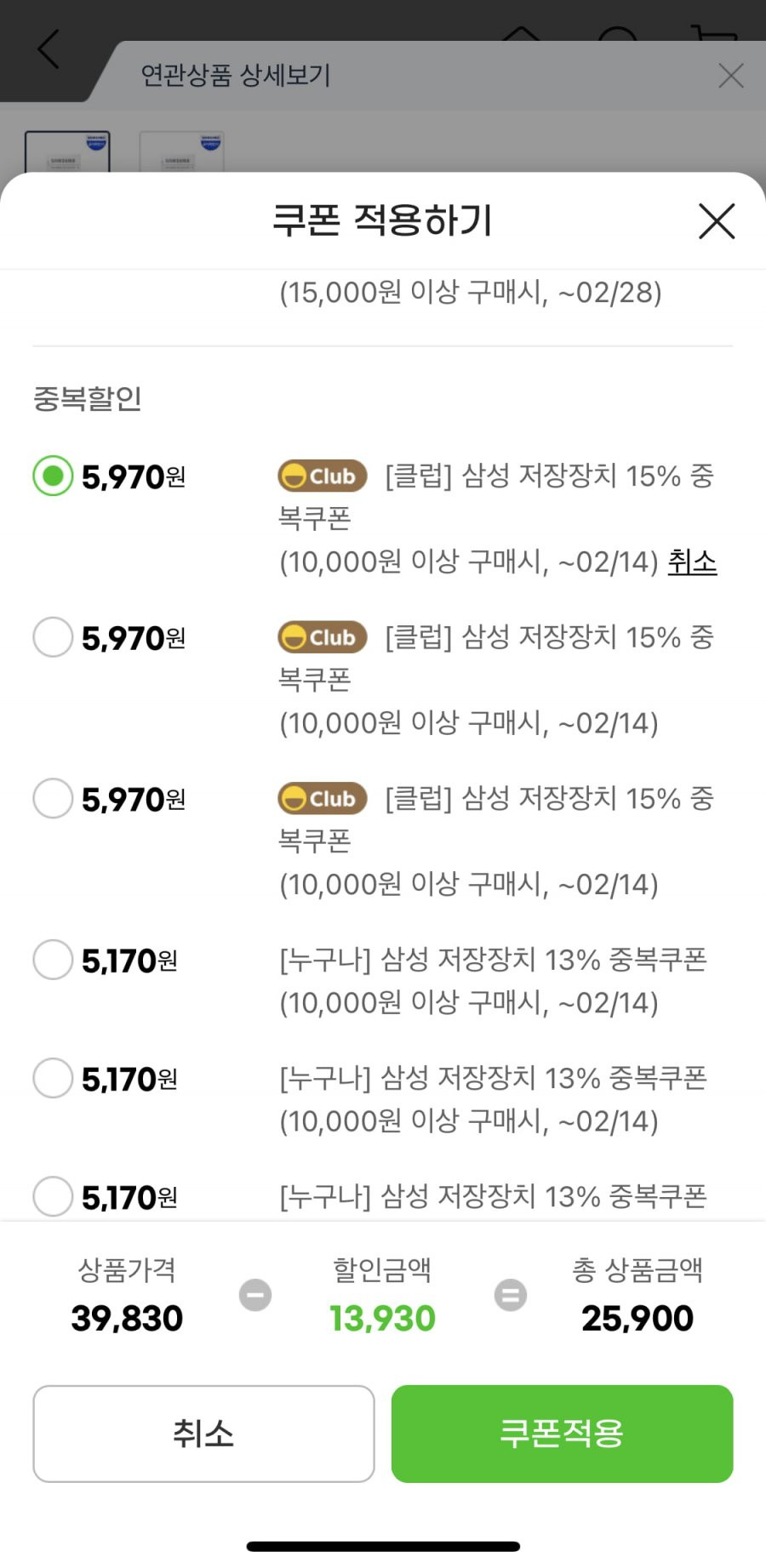Tap the back arrow at top left
The image size is (766, 1568).
point(49,48)
